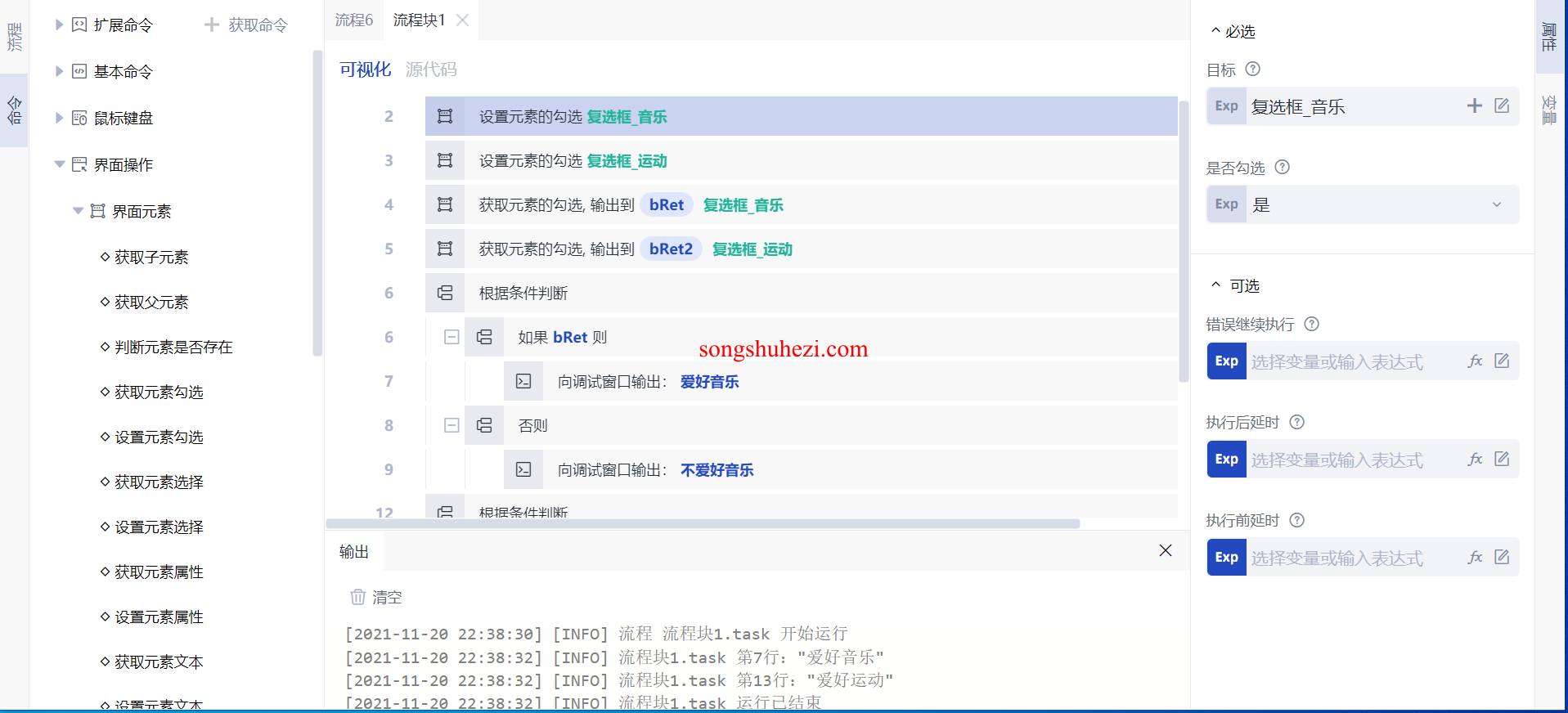Toggle Exp mode for 执行前延时
This screenshot has width=1568, height=713.
coord(1226,557)
